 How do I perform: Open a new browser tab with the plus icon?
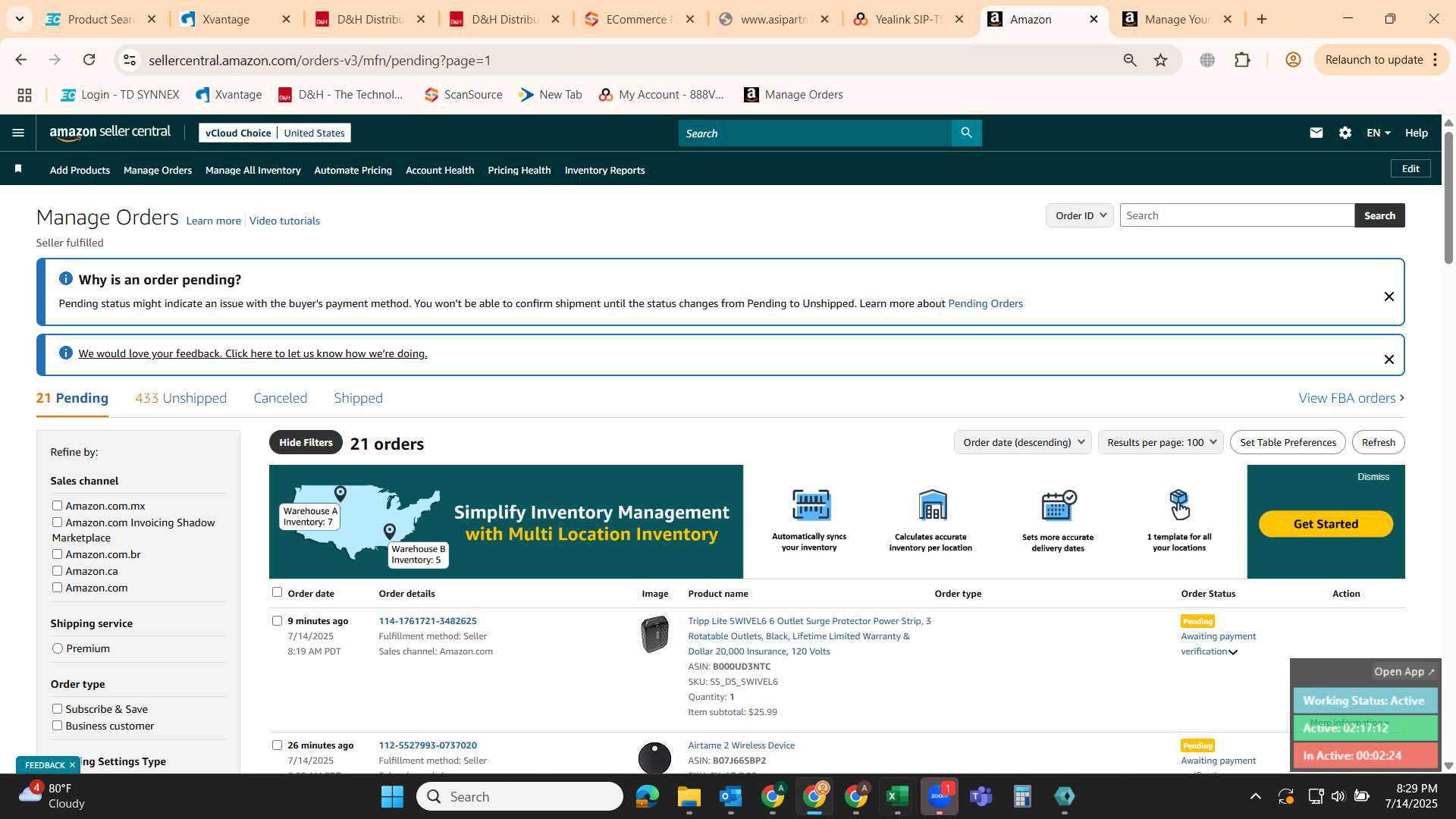pyautogui.click(x=1262, y=19)
